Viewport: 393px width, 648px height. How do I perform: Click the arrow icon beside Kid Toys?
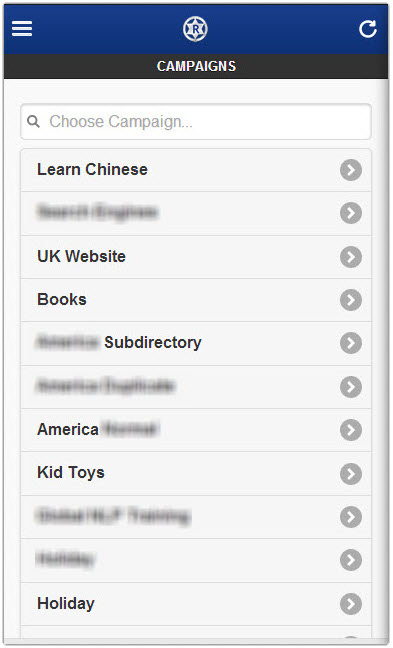(x=351, y=473)
